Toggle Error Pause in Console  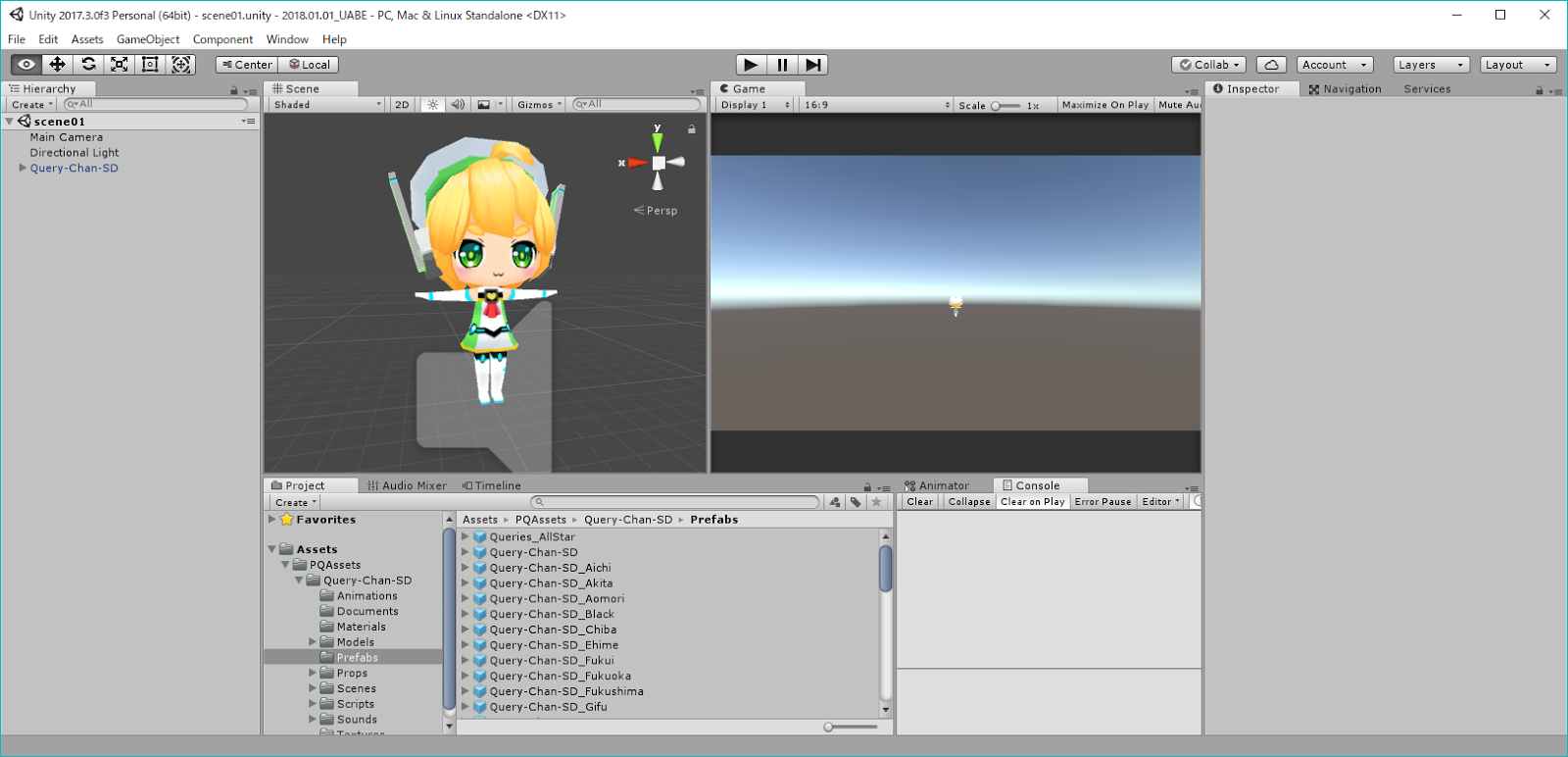click(x=1103, y=502)
